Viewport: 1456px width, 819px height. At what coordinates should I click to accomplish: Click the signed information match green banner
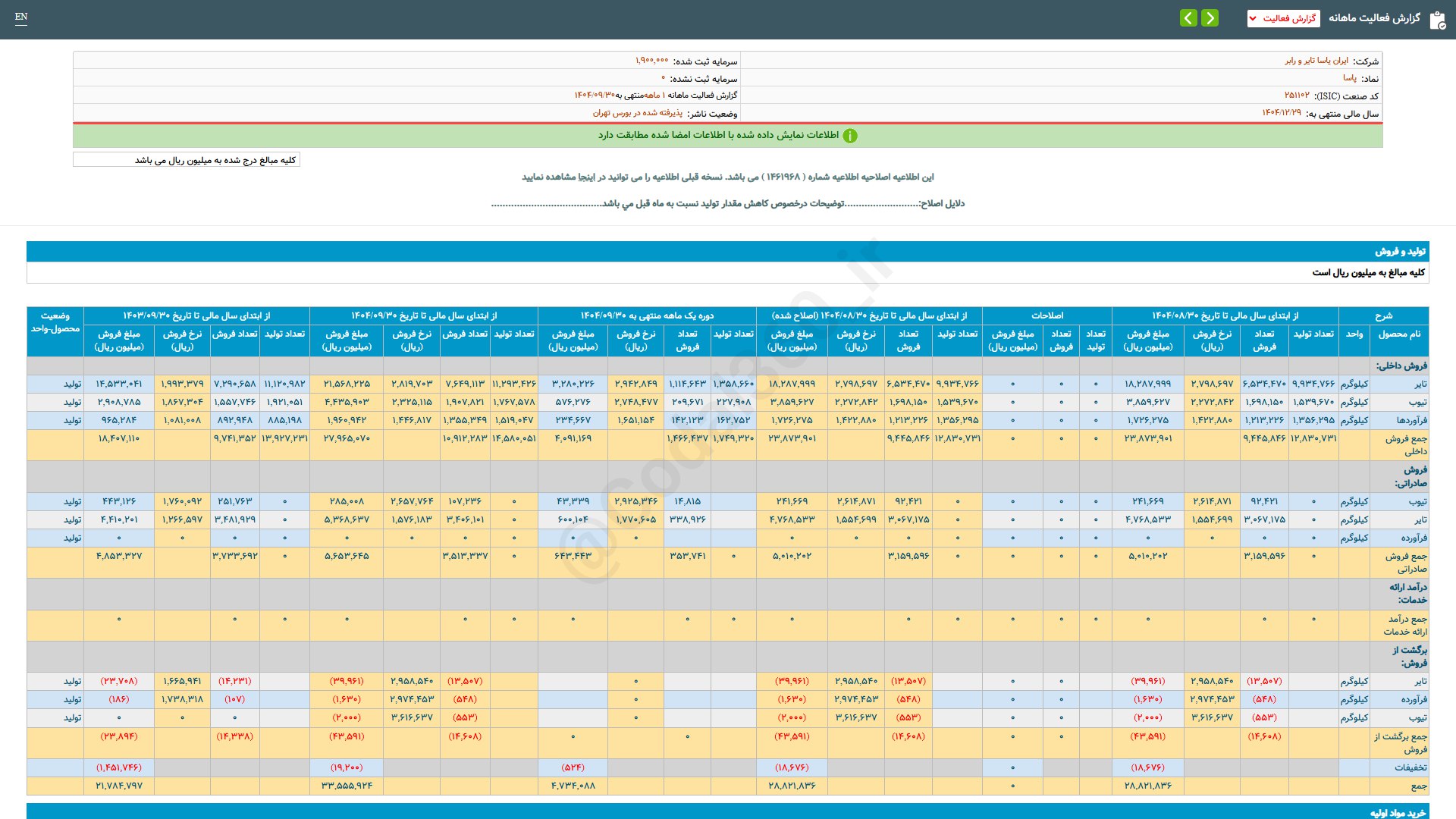click(717, 135)
